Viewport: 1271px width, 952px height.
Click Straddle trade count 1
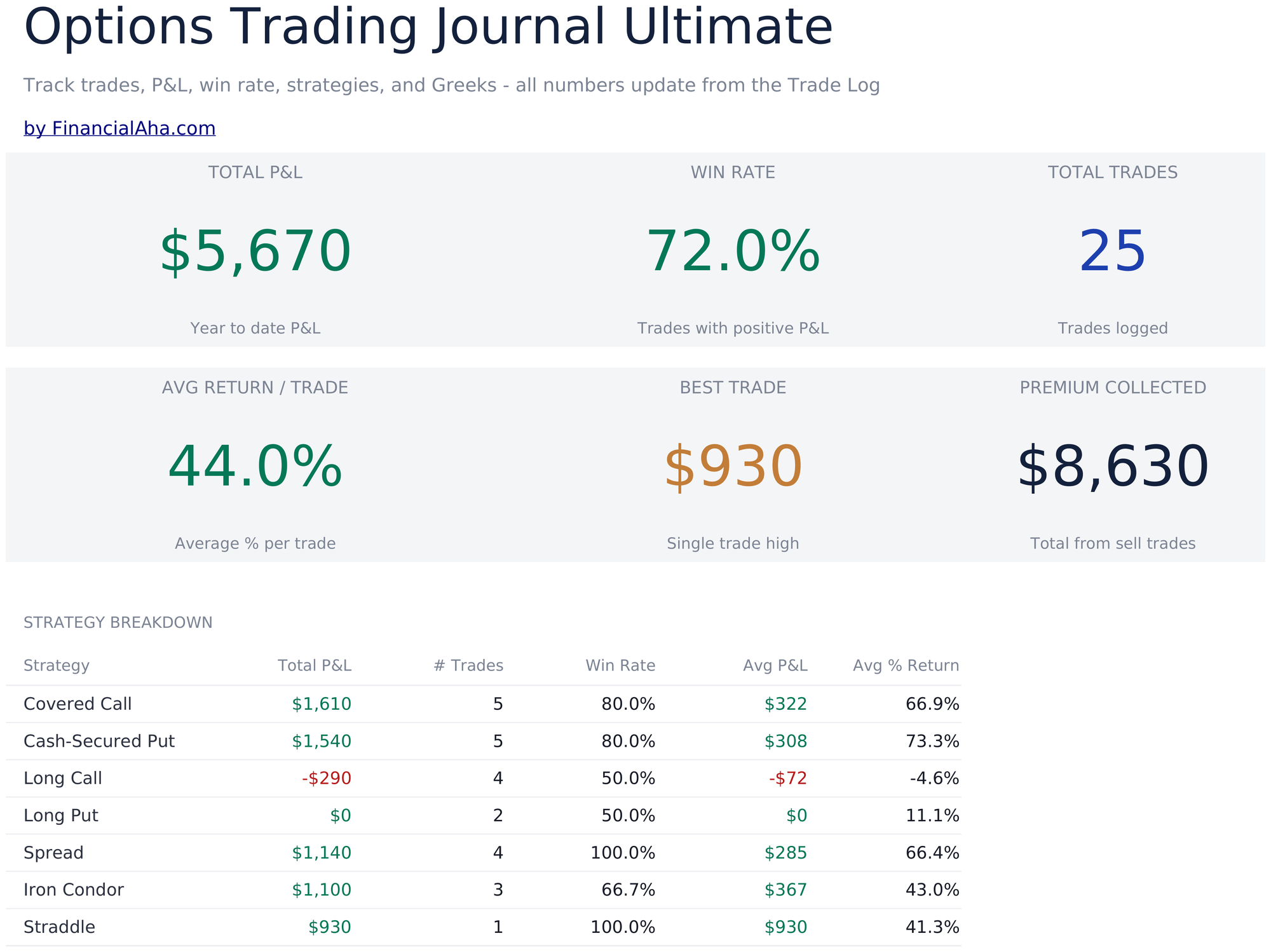click(x=498, y=927)
